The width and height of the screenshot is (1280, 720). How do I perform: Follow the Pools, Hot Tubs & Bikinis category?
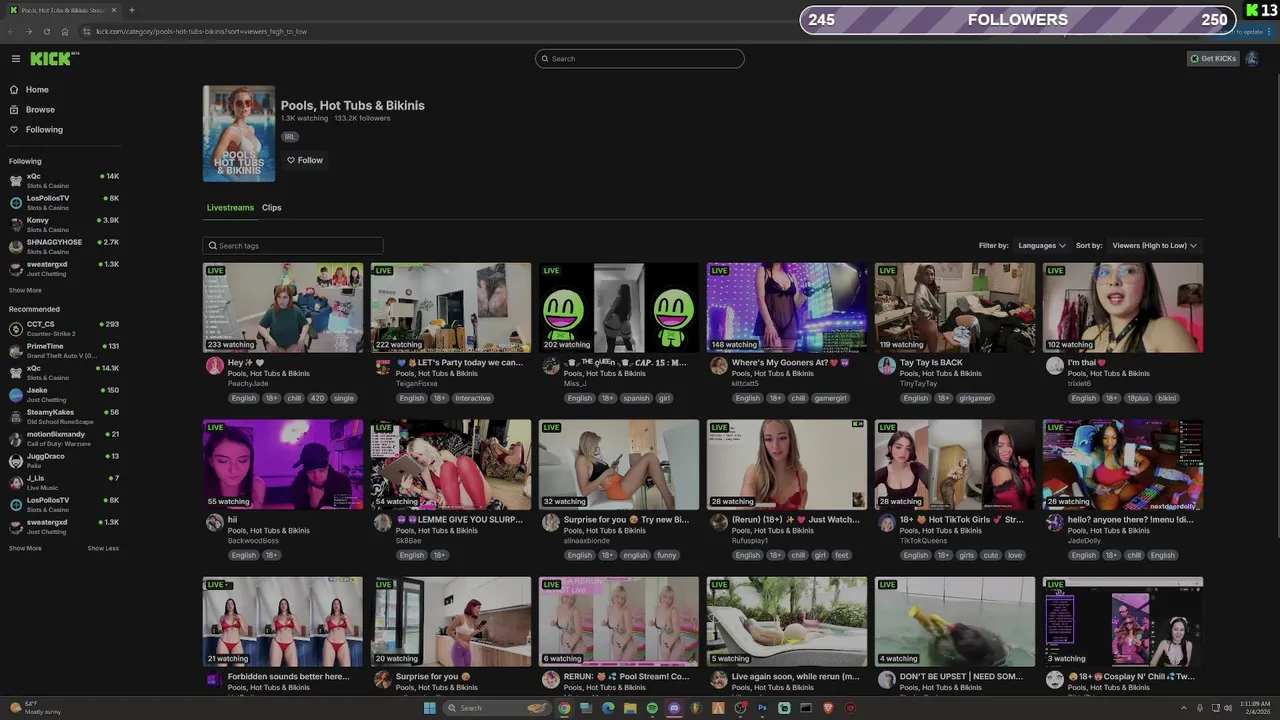pos(305,160)
